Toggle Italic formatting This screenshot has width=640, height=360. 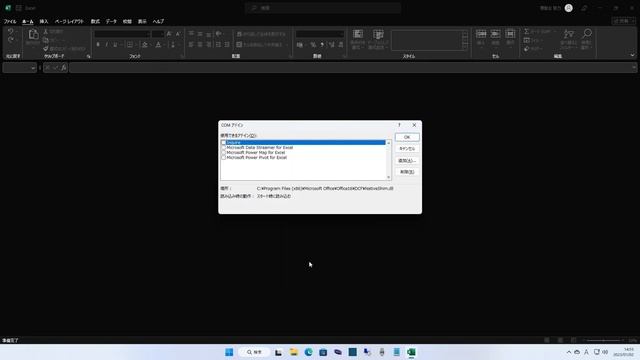click(x=107, y=44)
